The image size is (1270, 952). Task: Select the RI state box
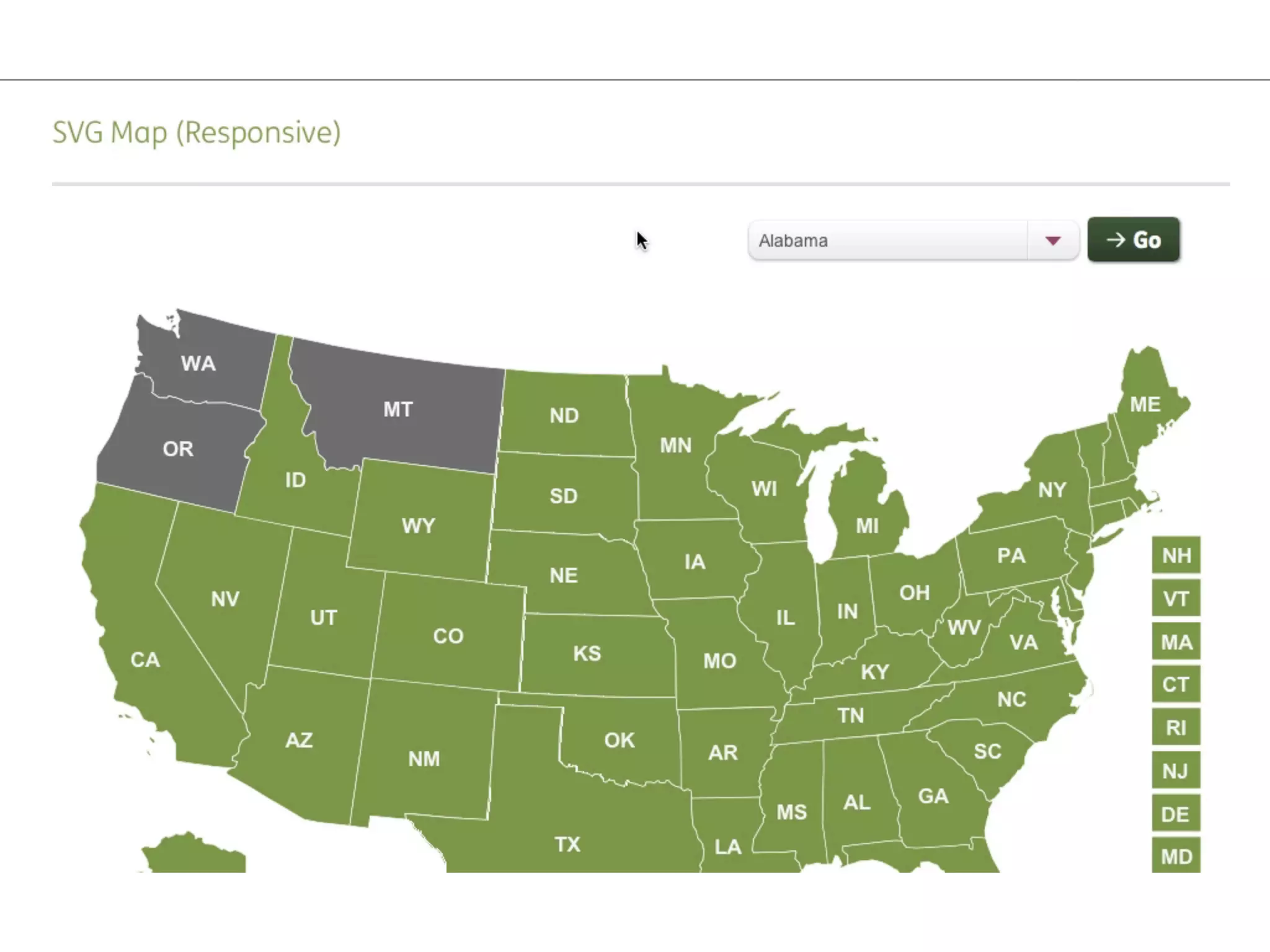click(x=1176, y=728)
